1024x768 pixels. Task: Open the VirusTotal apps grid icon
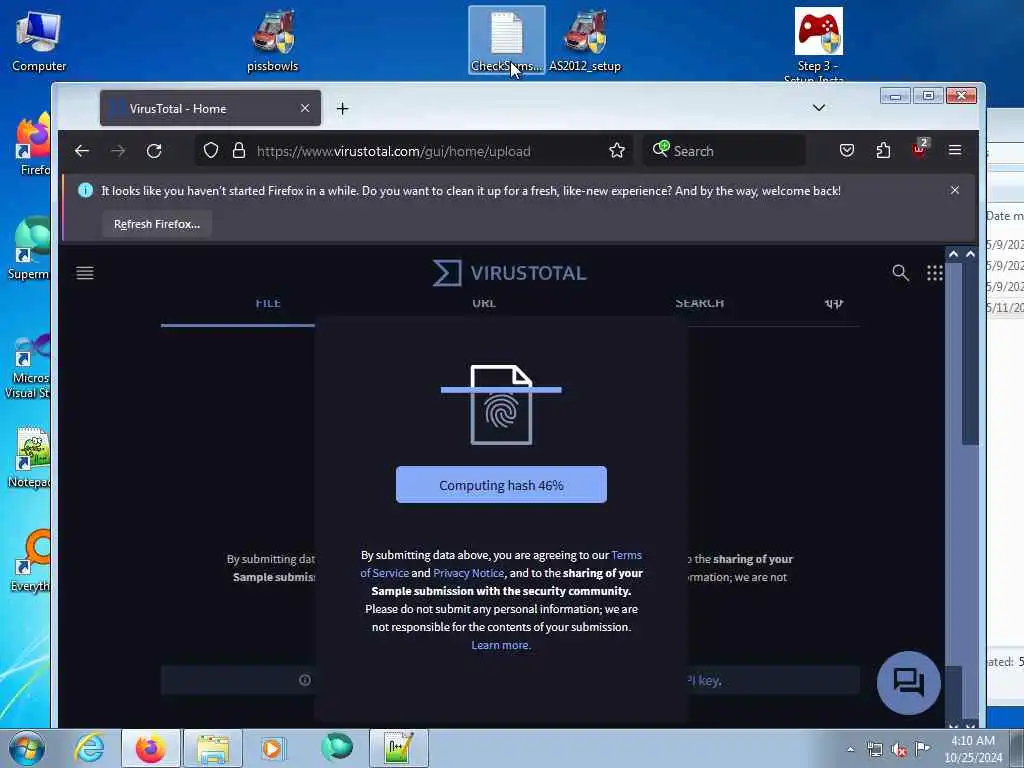(x=935, y=273)
